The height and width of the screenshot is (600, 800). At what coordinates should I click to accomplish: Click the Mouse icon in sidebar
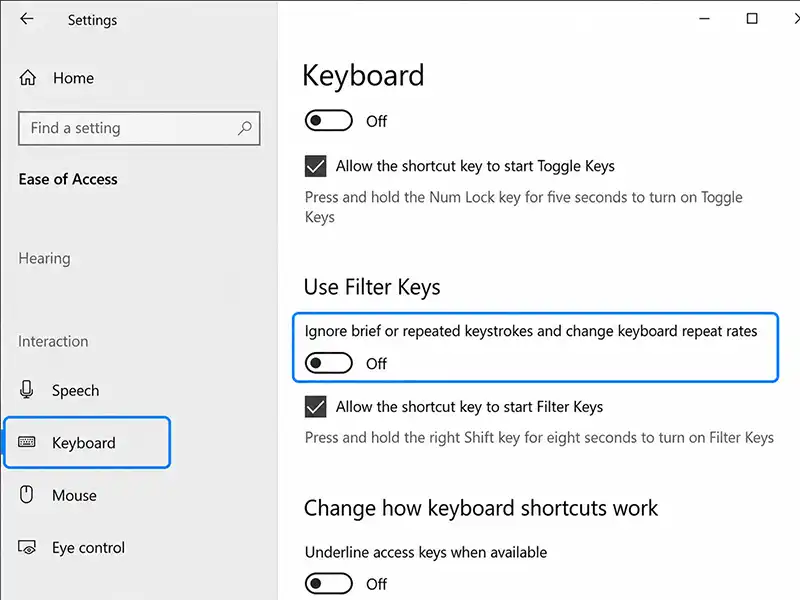[27, 494]
